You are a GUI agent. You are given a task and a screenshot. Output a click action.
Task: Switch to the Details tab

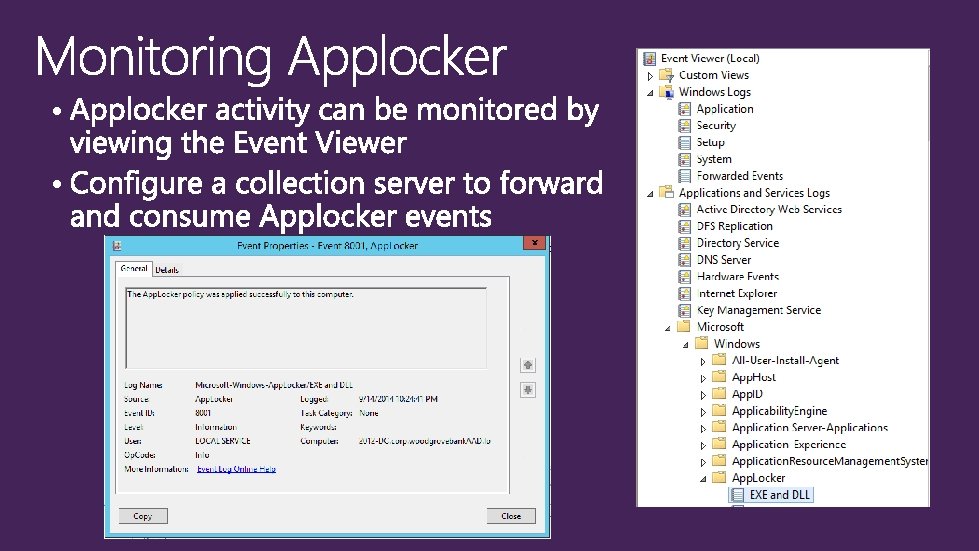167,270
